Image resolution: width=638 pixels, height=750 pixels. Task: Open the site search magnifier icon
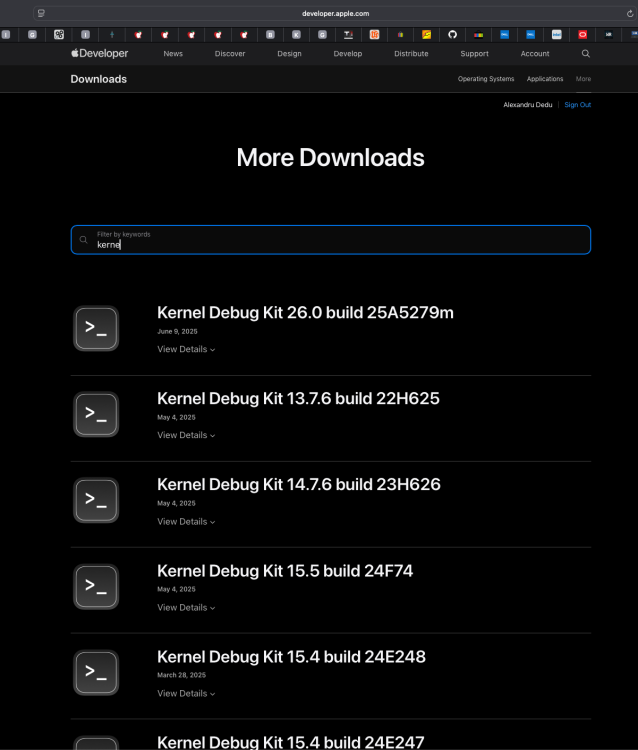pos(585,54)
